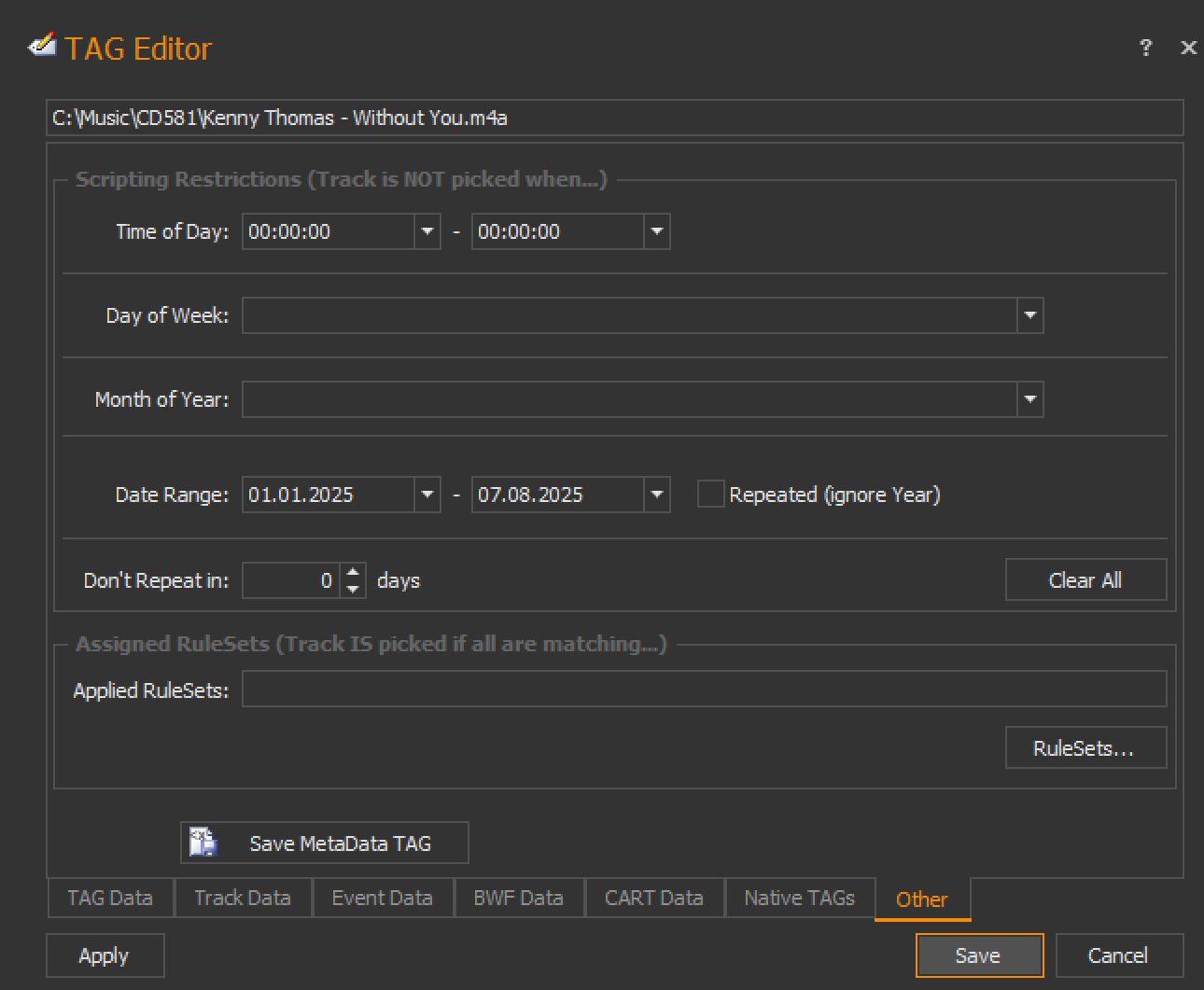The height and width of the screenshot is (990, 1204).
Task: Open the Date Range start date picker
Action: click(x=427, y=495)
